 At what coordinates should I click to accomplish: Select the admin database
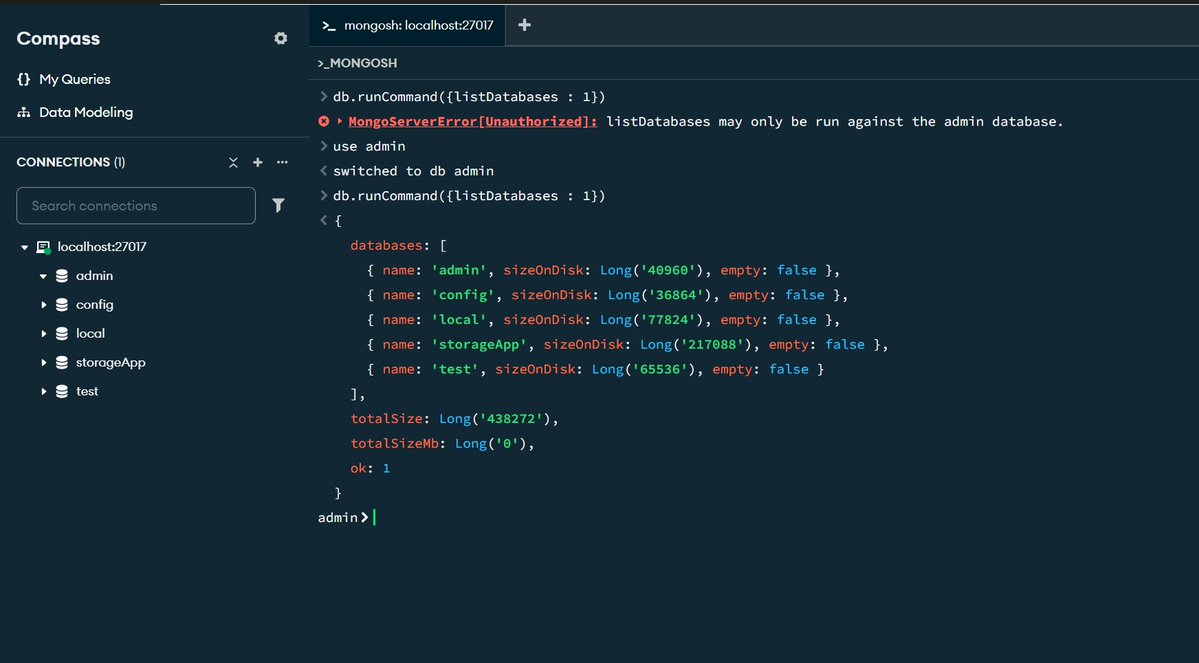[94, 275]
